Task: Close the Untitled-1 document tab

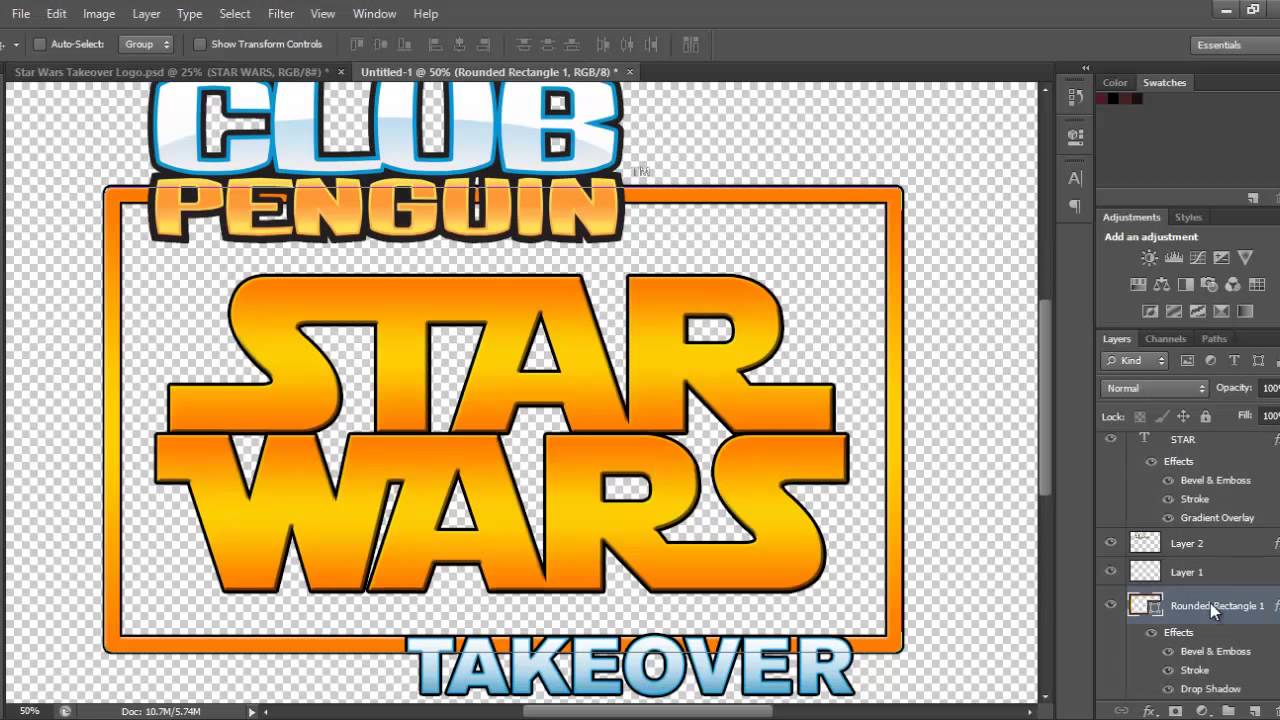Action: pyautogui.click(x=630, y=72)
